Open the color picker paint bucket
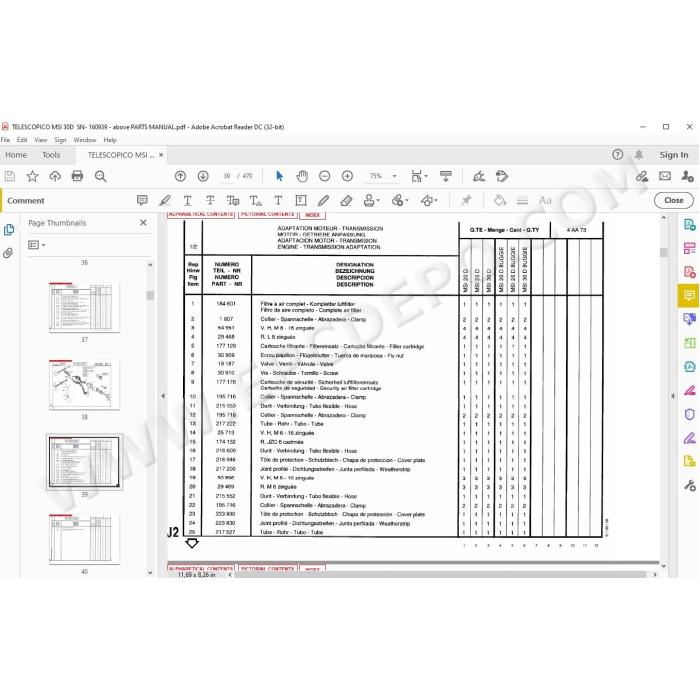This screenshot has height=700, width=700. click(500, 200)
